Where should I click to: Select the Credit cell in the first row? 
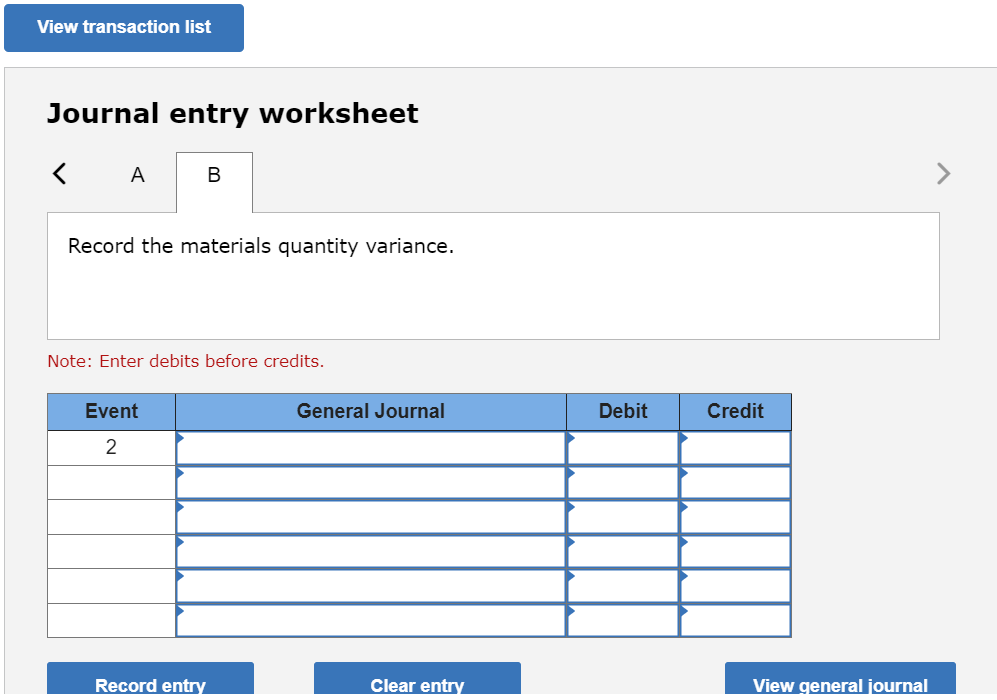click(x=735, y=447)
